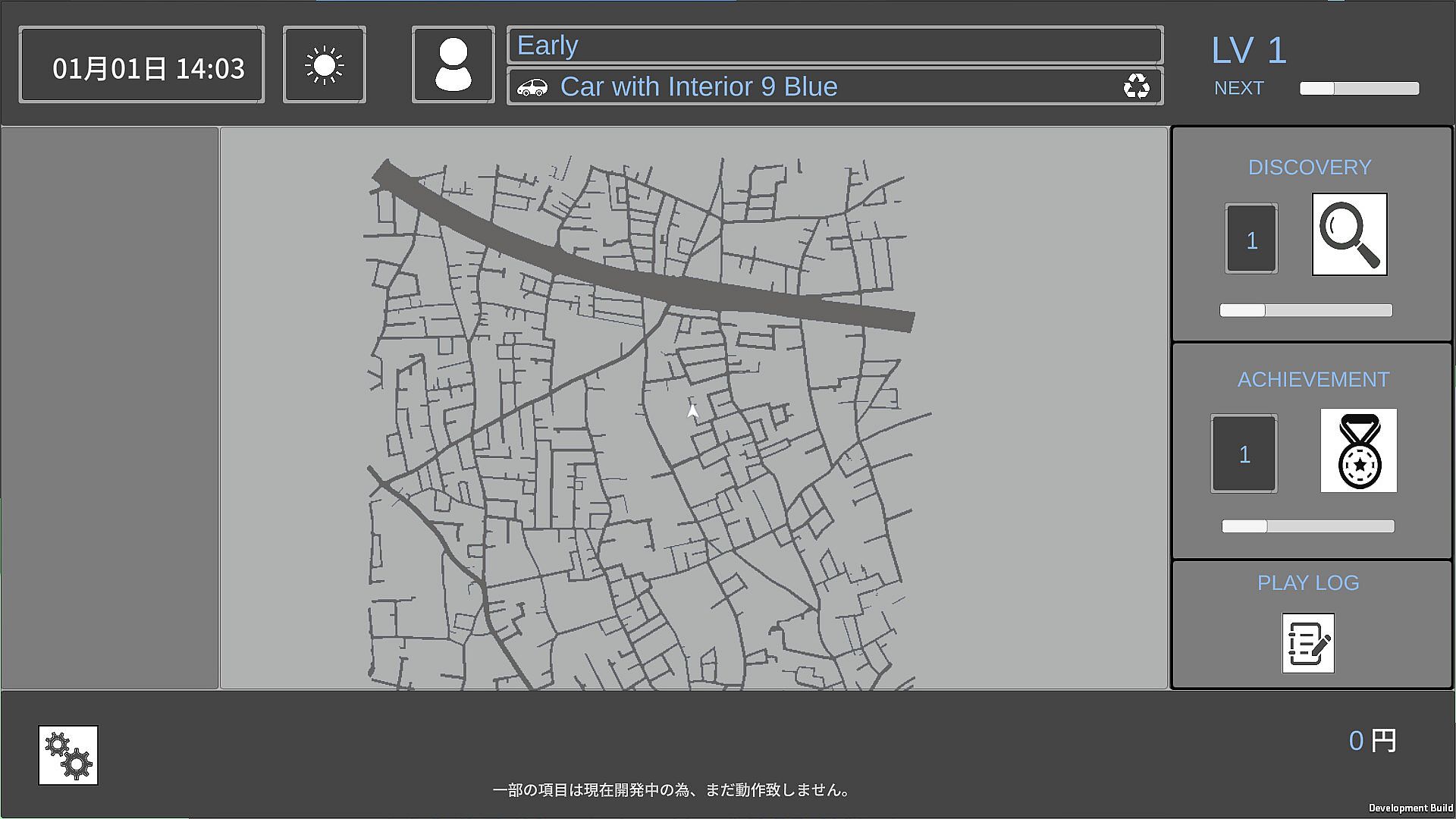Open Discovery magnifying glass icon
The height and width of the screenshot is (819, 1456).
tap(1349, 234)
